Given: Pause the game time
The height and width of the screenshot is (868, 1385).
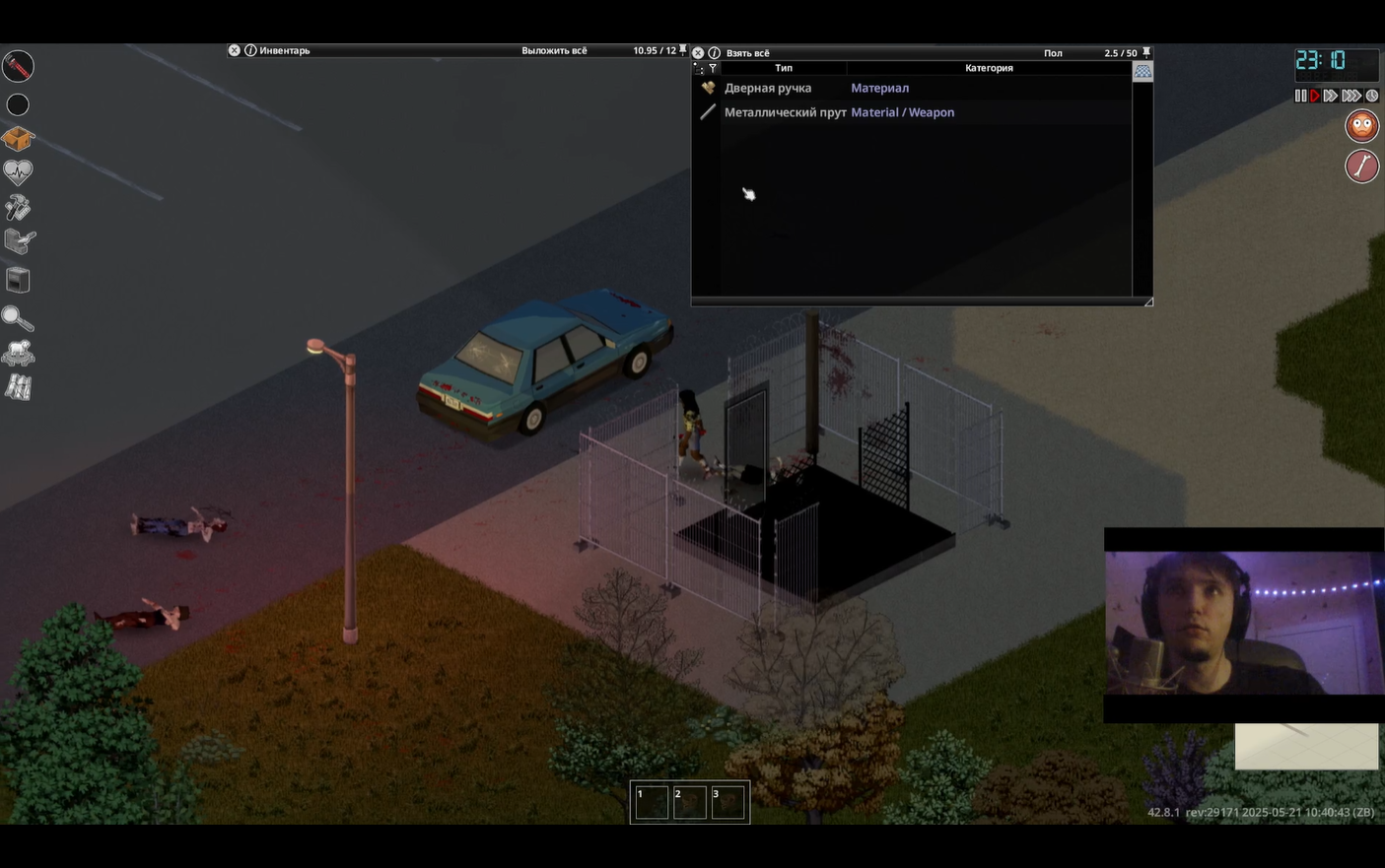Looking at the screenshot, I should tap(1300, 96).
